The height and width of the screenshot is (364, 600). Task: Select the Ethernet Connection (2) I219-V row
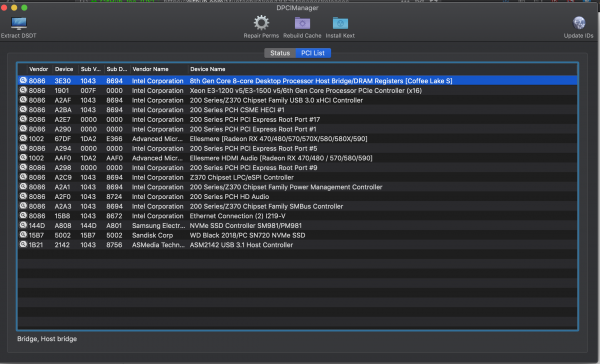coord(297,216)
